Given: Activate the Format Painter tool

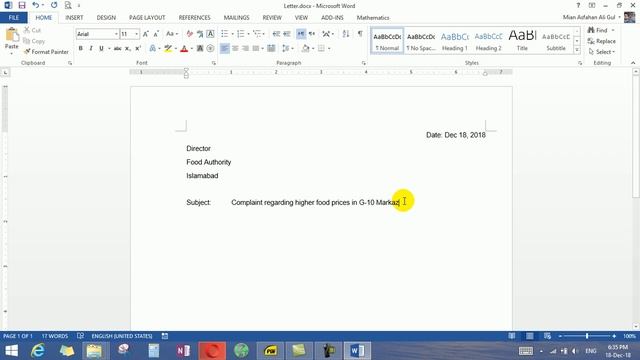Looking at the screenshot, I should click(x=46, y=52).
